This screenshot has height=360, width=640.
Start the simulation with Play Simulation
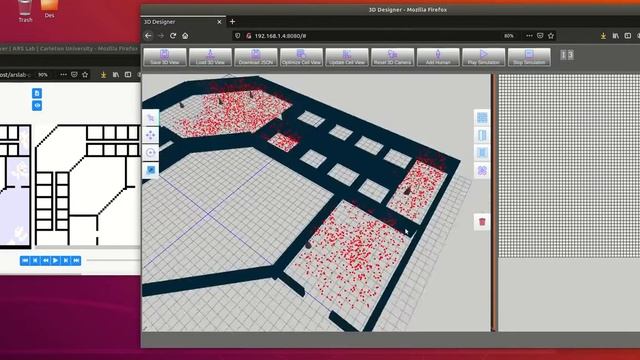click(x=484, y=57)
